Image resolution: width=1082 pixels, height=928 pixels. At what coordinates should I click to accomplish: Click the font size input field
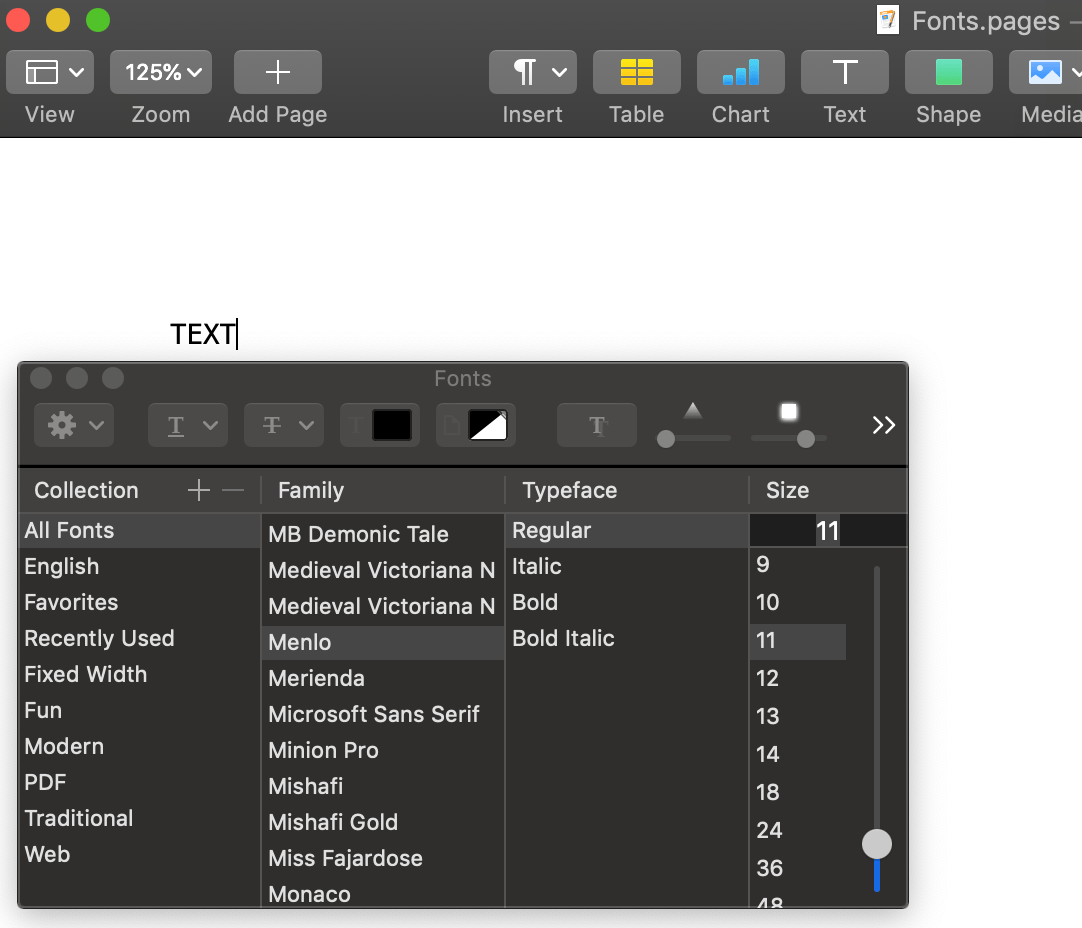[x=828, y=531]
